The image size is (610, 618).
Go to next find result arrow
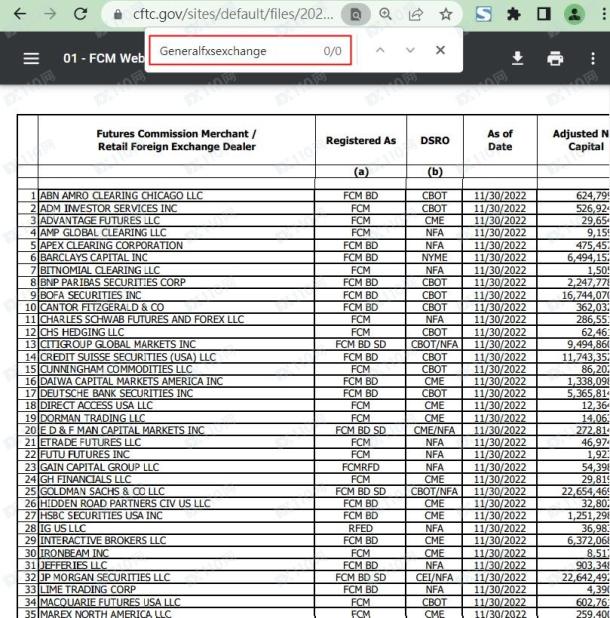tap(410, 50)
